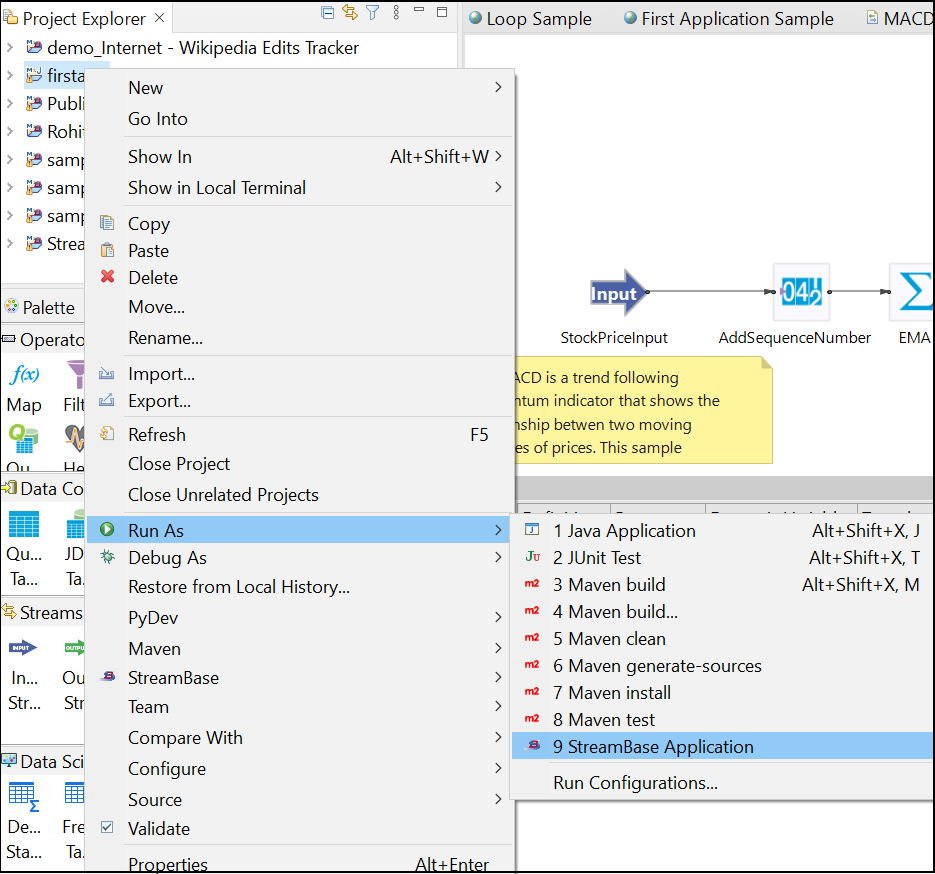This screenshot has height=874, width=935.
Task: Expand the firsta project node
Action: coord(10,75)
